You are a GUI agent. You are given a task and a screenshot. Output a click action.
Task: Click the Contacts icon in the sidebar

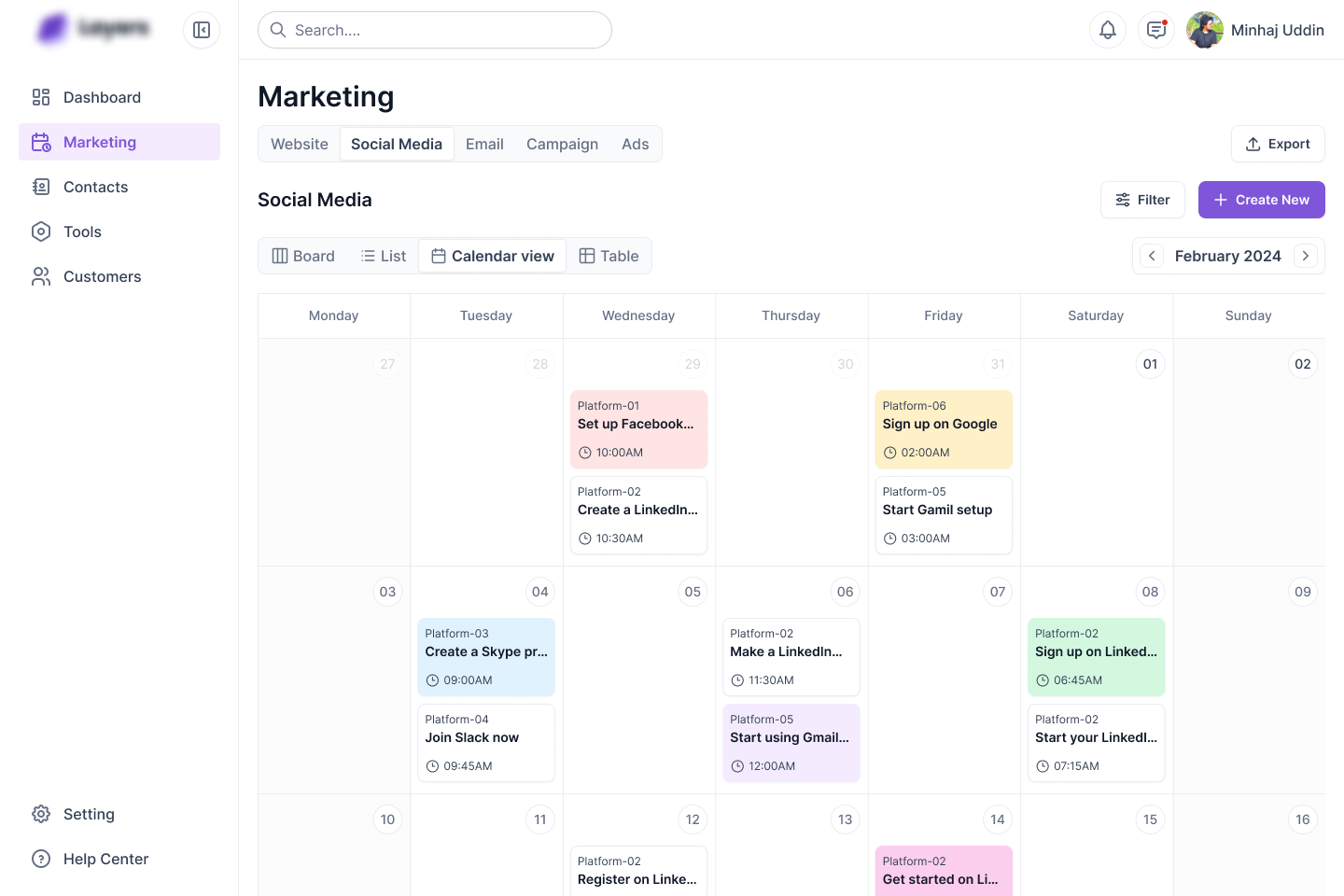tap(40, 187)
